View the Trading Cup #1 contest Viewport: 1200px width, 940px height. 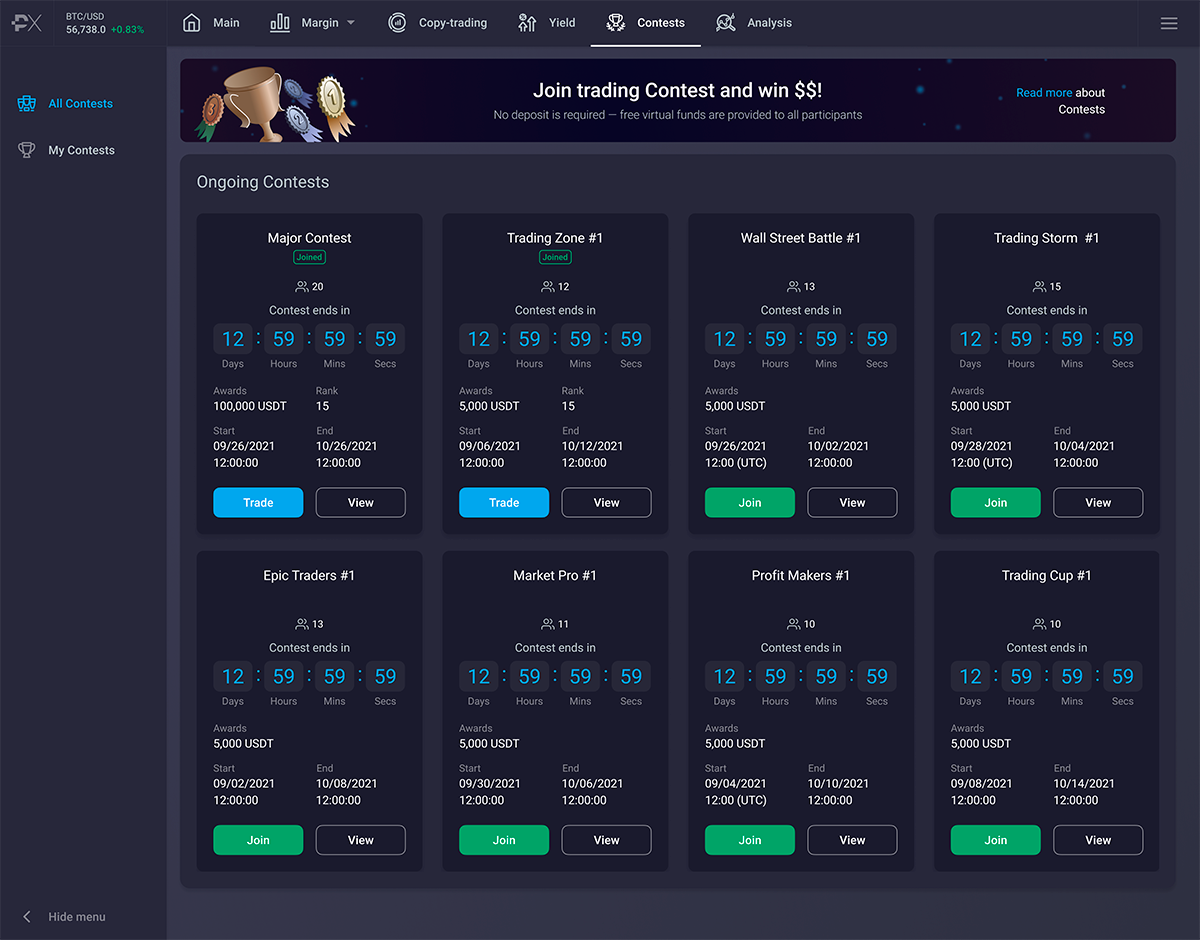(x=1099, y=840)
